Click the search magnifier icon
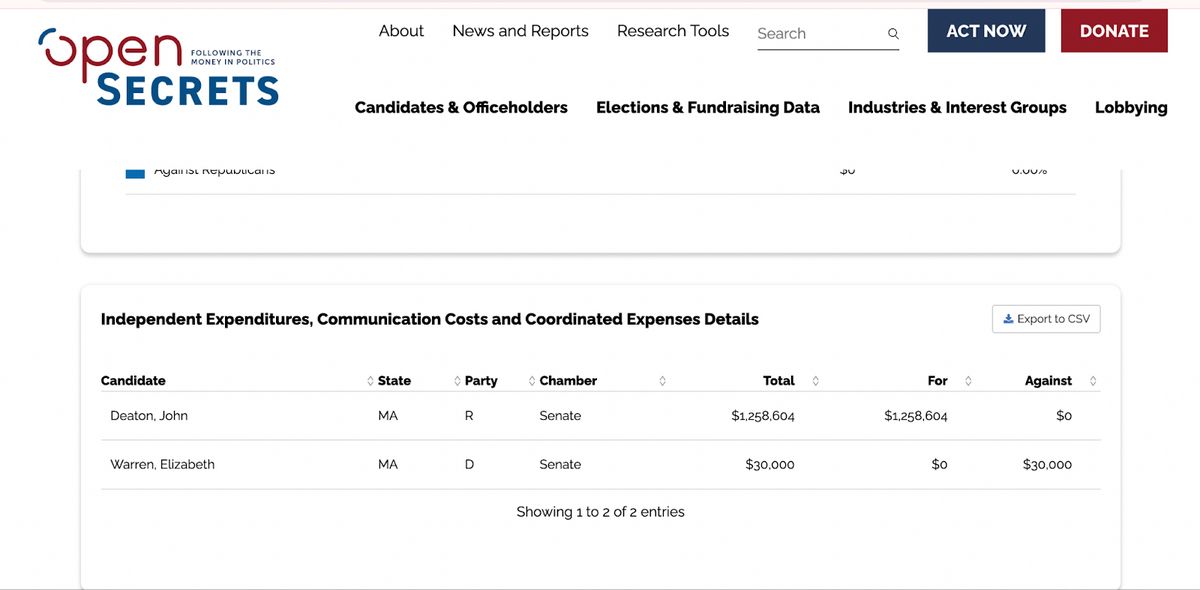Image resolution: width=1200 pixels, height=590 pixels. click(x=893, y=34)
